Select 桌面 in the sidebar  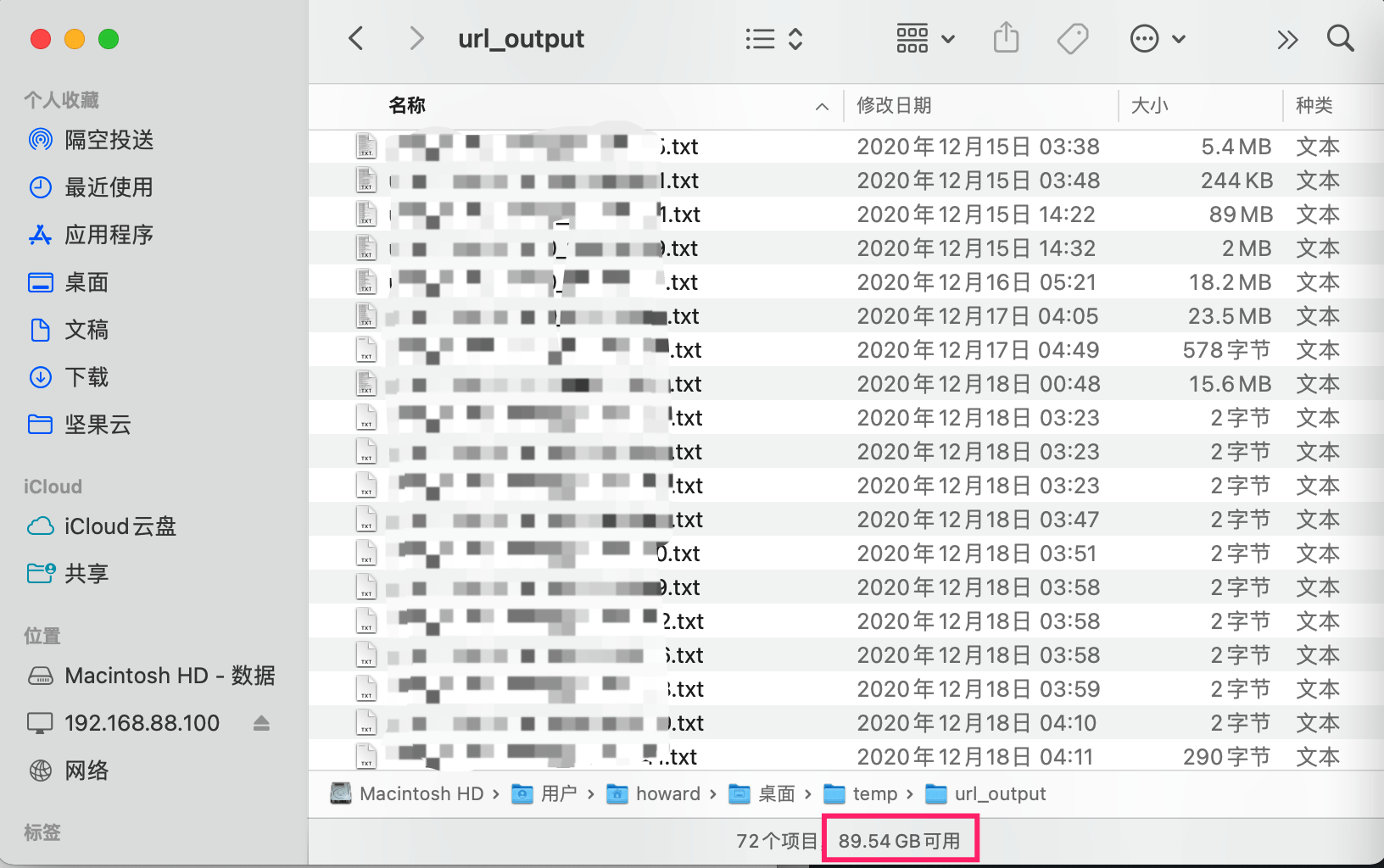coord(69,282)
